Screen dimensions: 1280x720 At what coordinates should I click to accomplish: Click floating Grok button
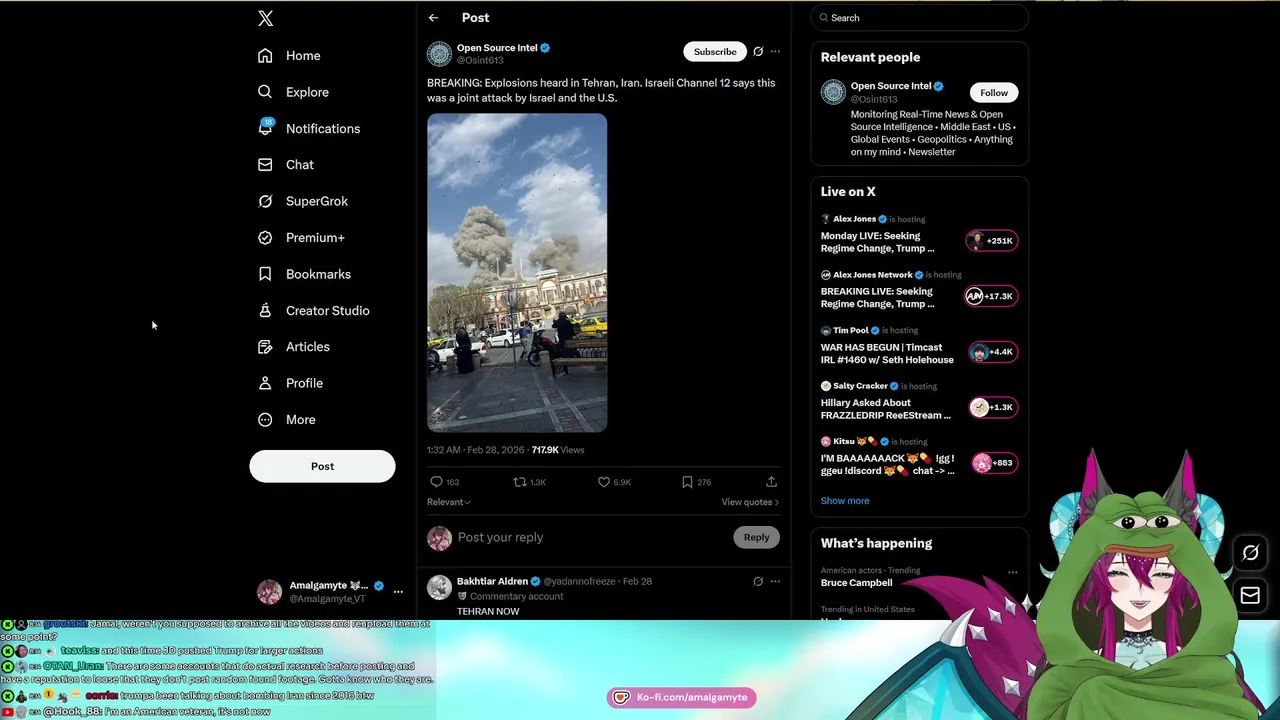pyautogui.click(x=1250, y=552)
